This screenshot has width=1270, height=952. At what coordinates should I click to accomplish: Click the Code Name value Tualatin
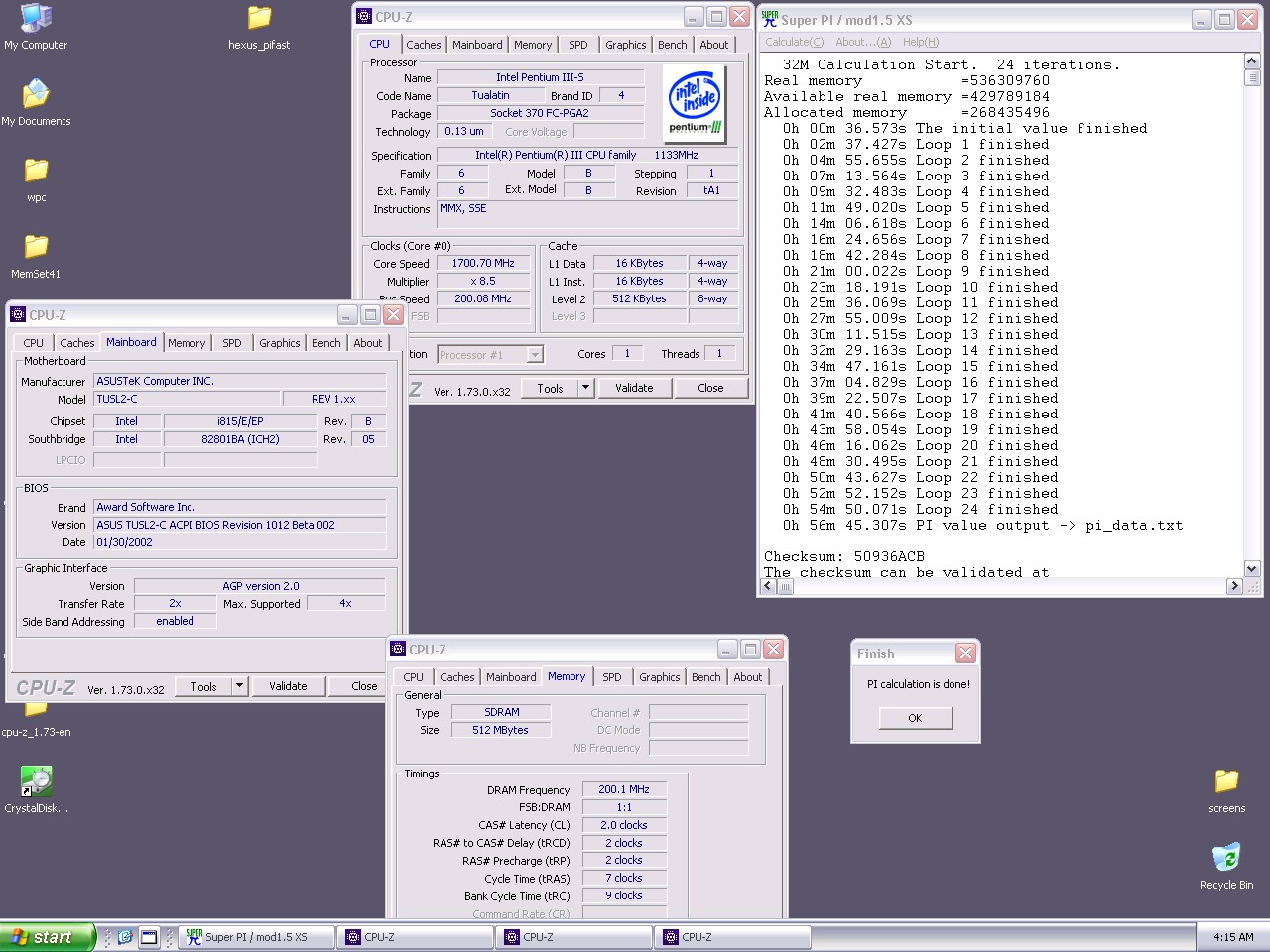coord(490,95)
